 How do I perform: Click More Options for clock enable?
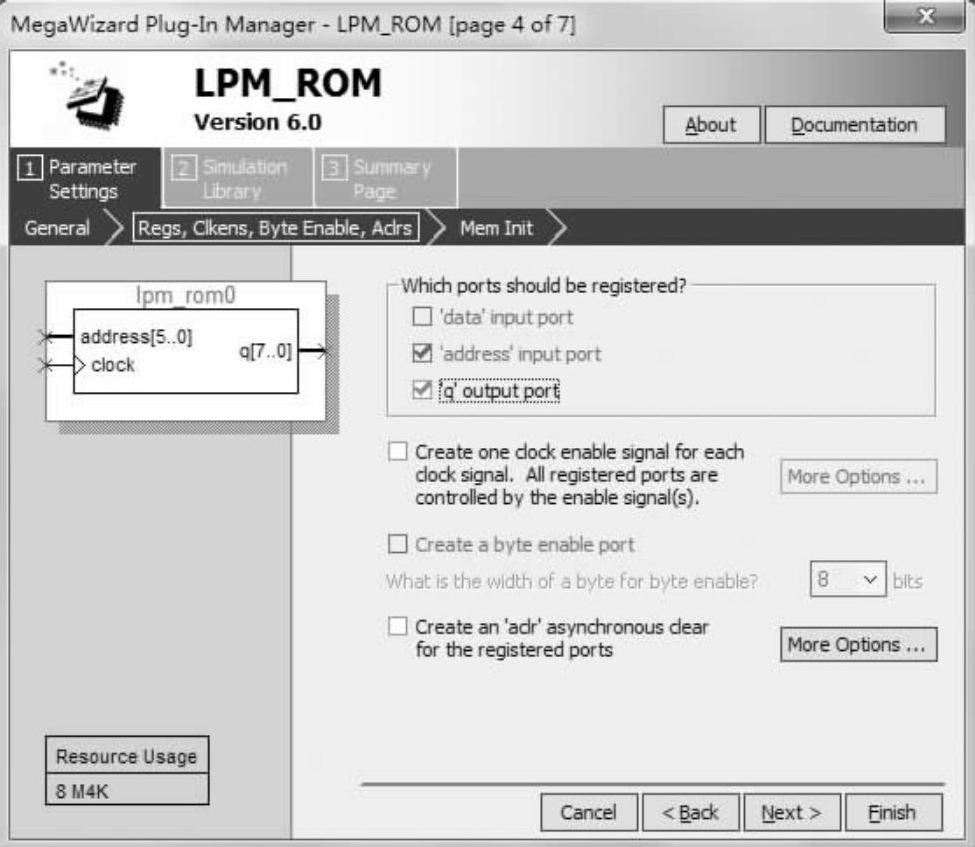[858, 477]
